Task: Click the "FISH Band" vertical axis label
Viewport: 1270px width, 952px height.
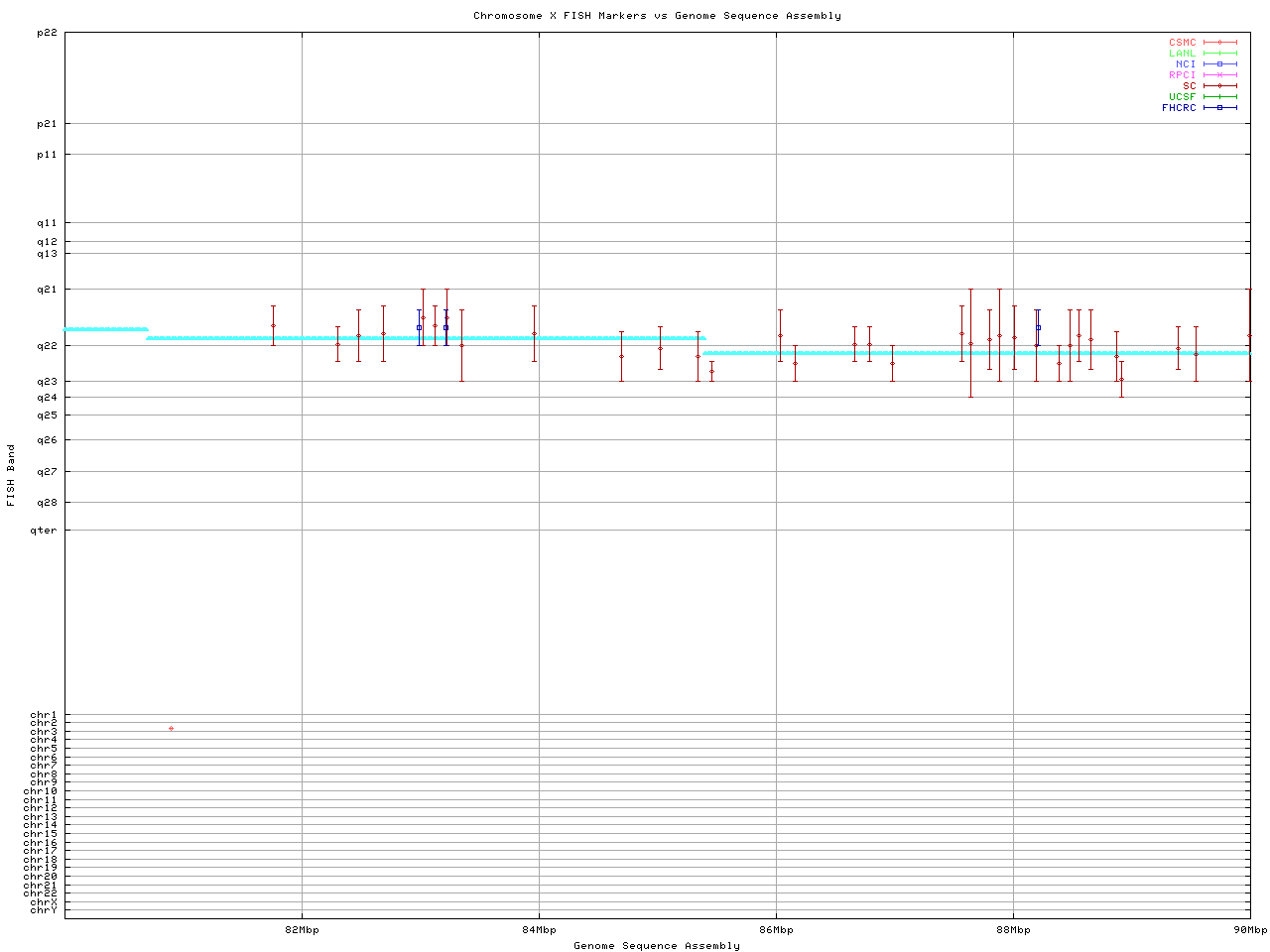Action: point(11,475)
